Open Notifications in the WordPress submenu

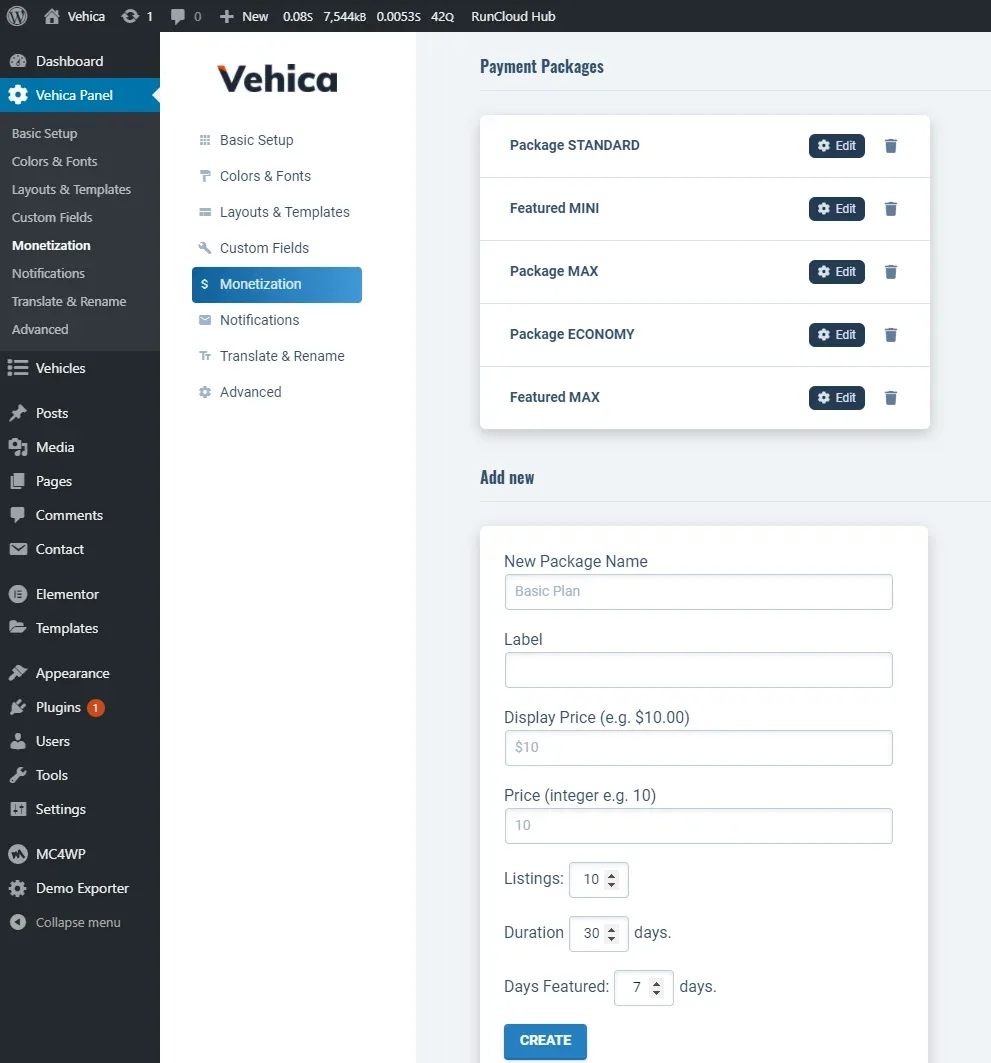point(48,273)
